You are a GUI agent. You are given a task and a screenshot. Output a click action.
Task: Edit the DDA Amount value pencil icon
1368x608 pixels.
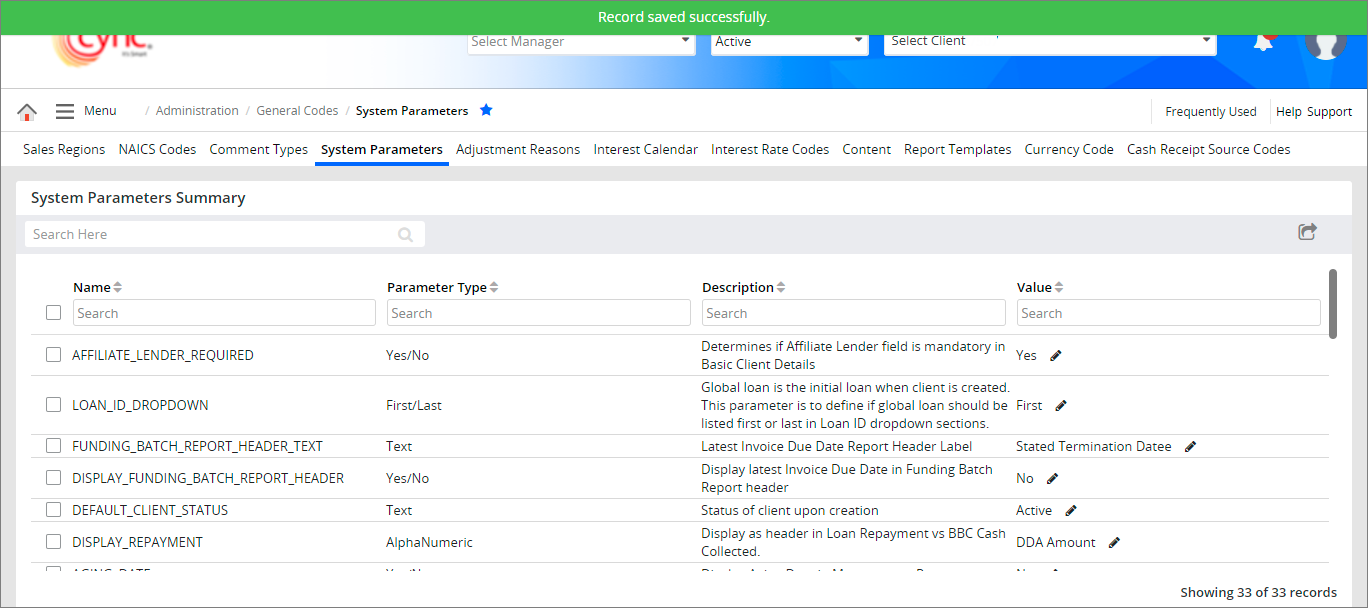point(1115,542)
